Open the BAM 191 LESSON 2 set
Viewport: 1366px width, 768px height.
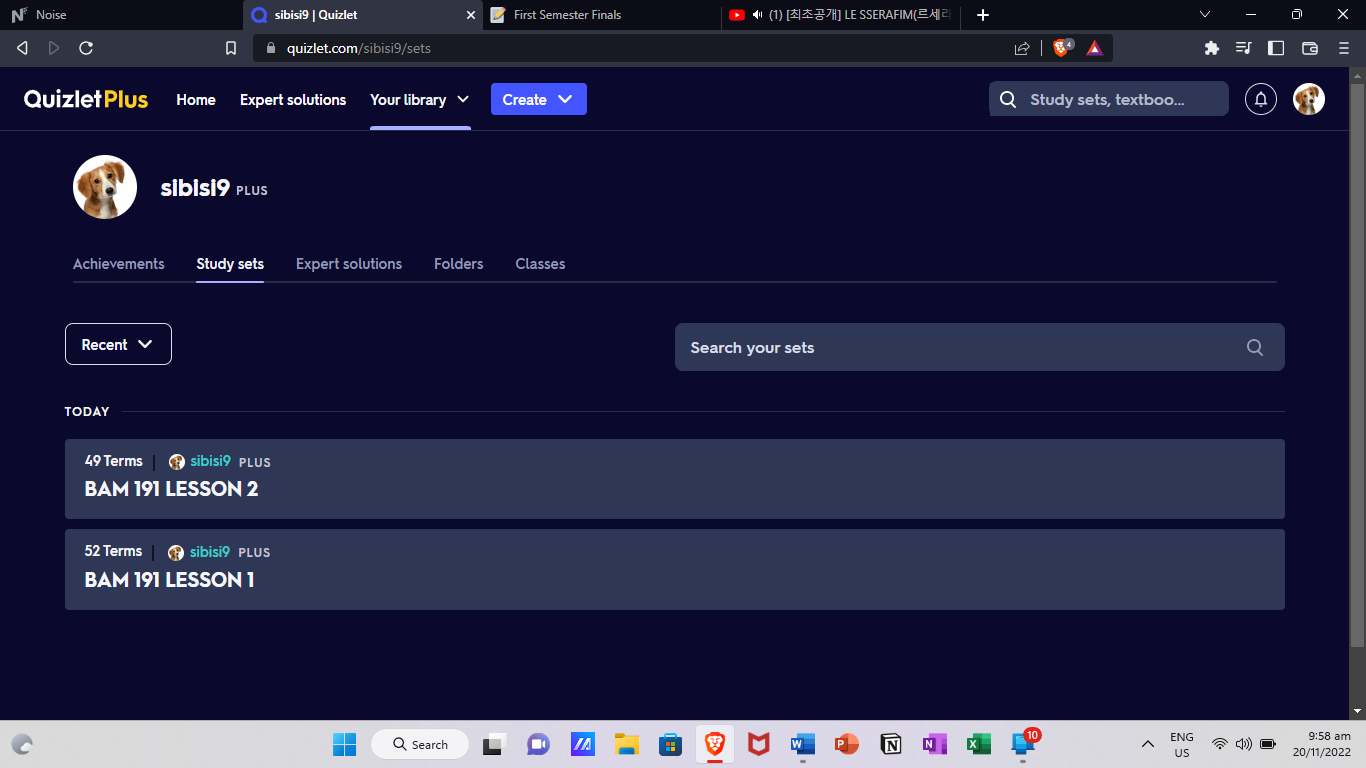point(675,479)
